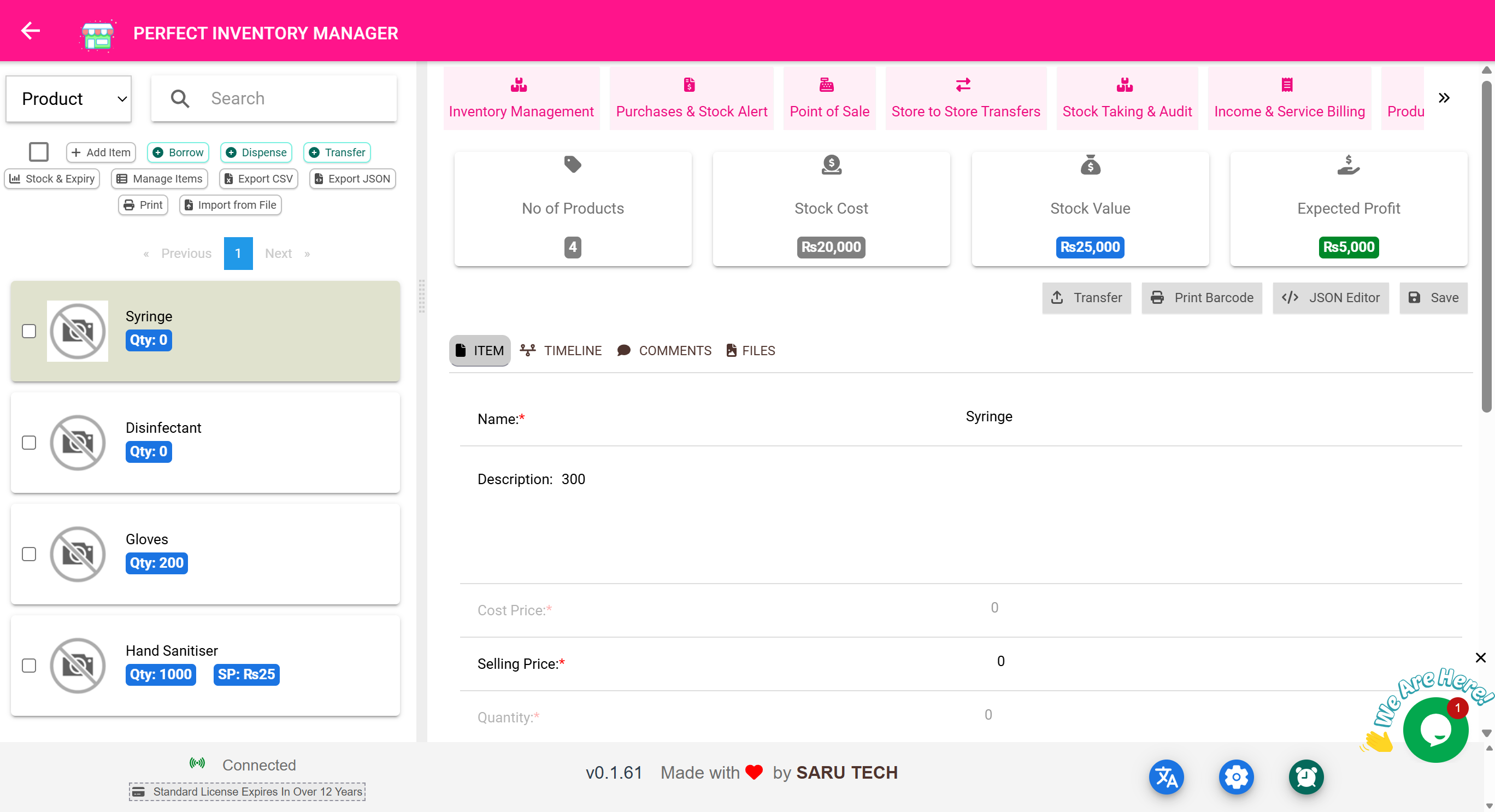Dismiss the We Are Here chat widget
Screen dimensions: 1495x812
click(1480, 657)
